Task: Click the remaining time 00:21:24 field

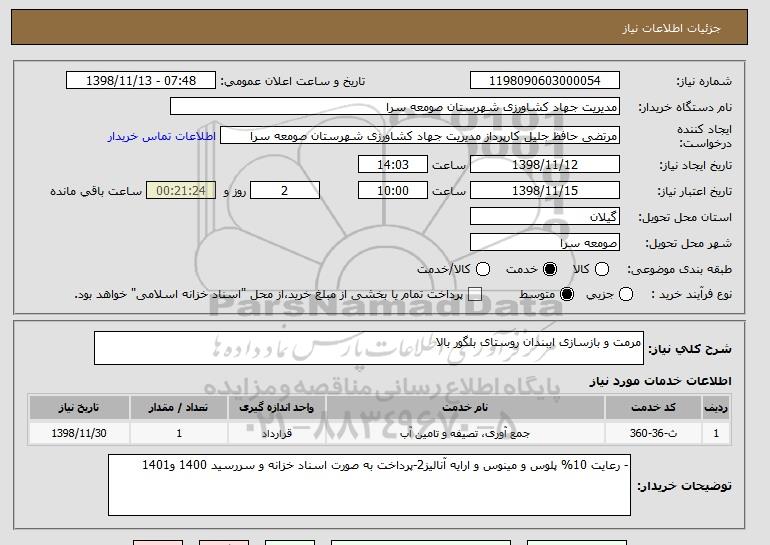Action: [x=181, y=191]
